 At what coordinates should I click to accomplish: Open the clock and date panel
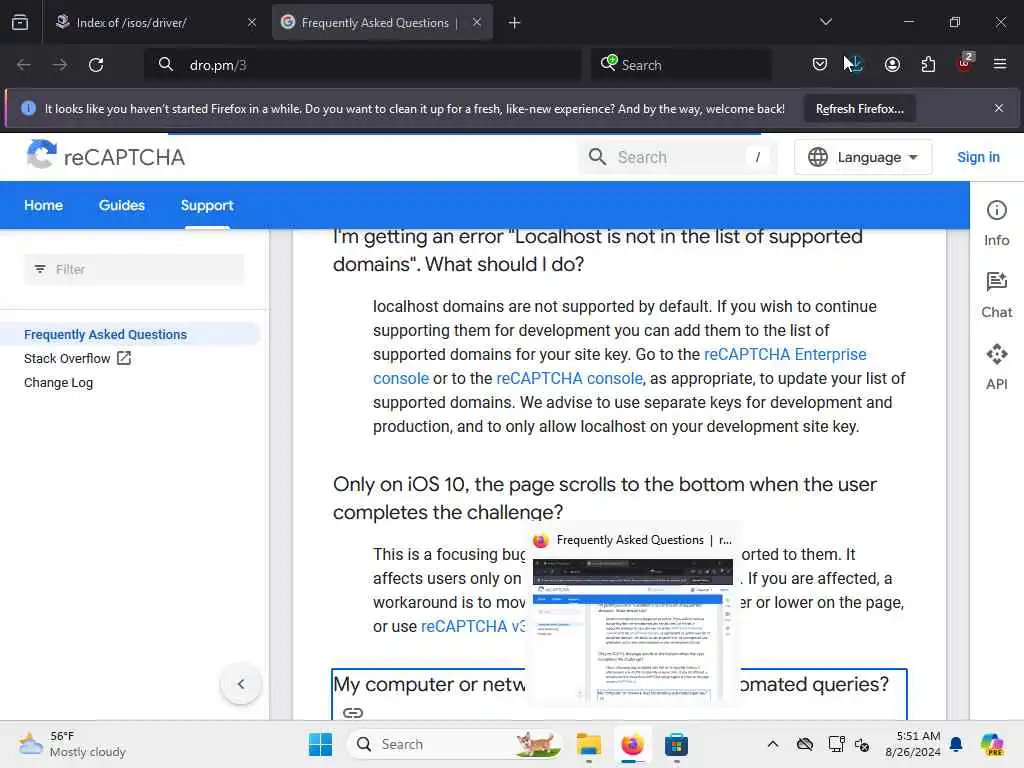coord(912,744)
